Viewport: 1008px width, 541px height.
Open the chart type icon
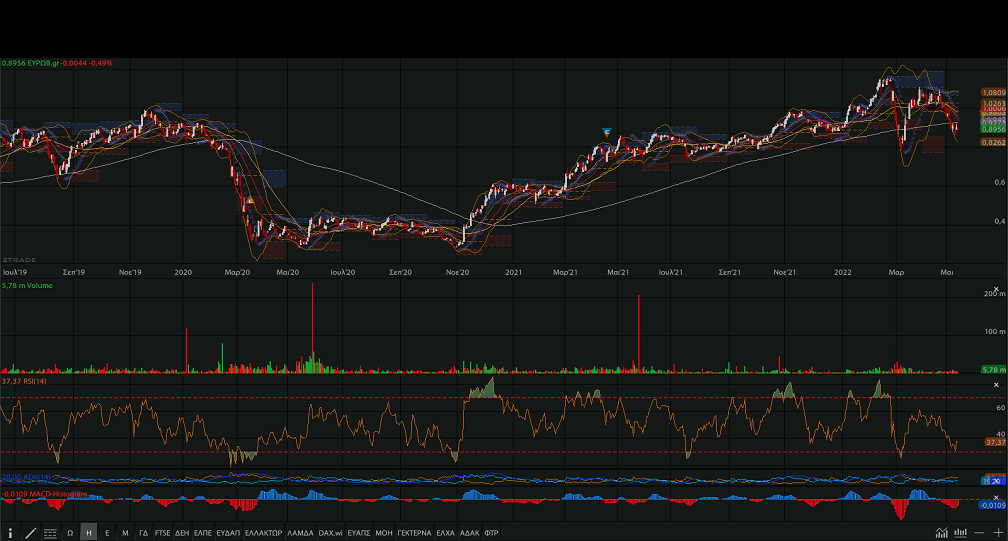[x=941, y=533]
